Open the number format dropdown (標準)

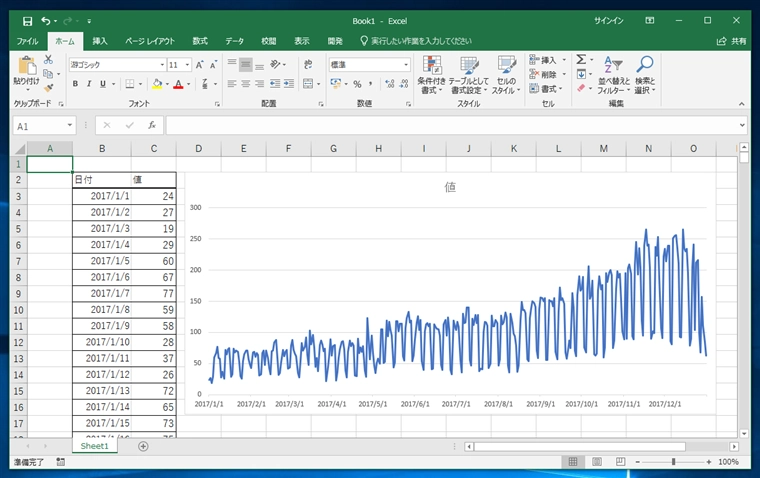[406, 64]
